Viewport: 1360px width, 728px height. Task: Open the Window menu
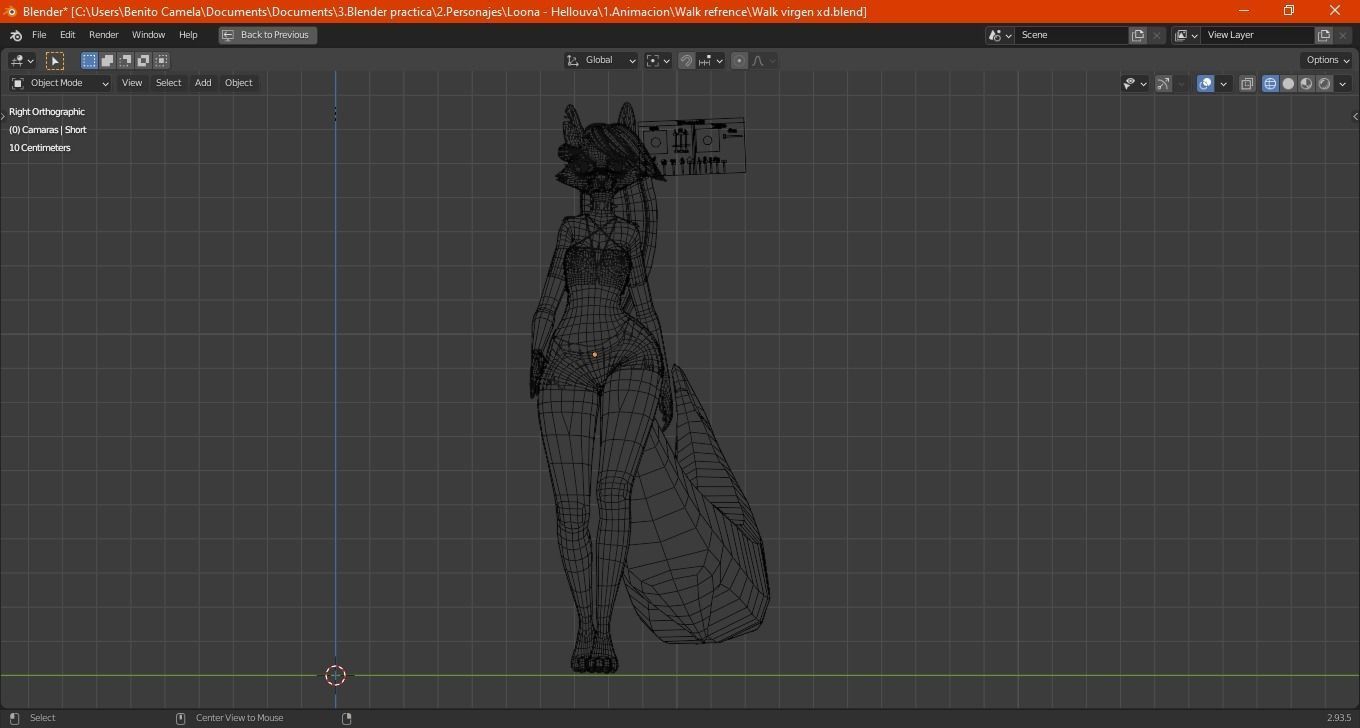pos(148,35)
